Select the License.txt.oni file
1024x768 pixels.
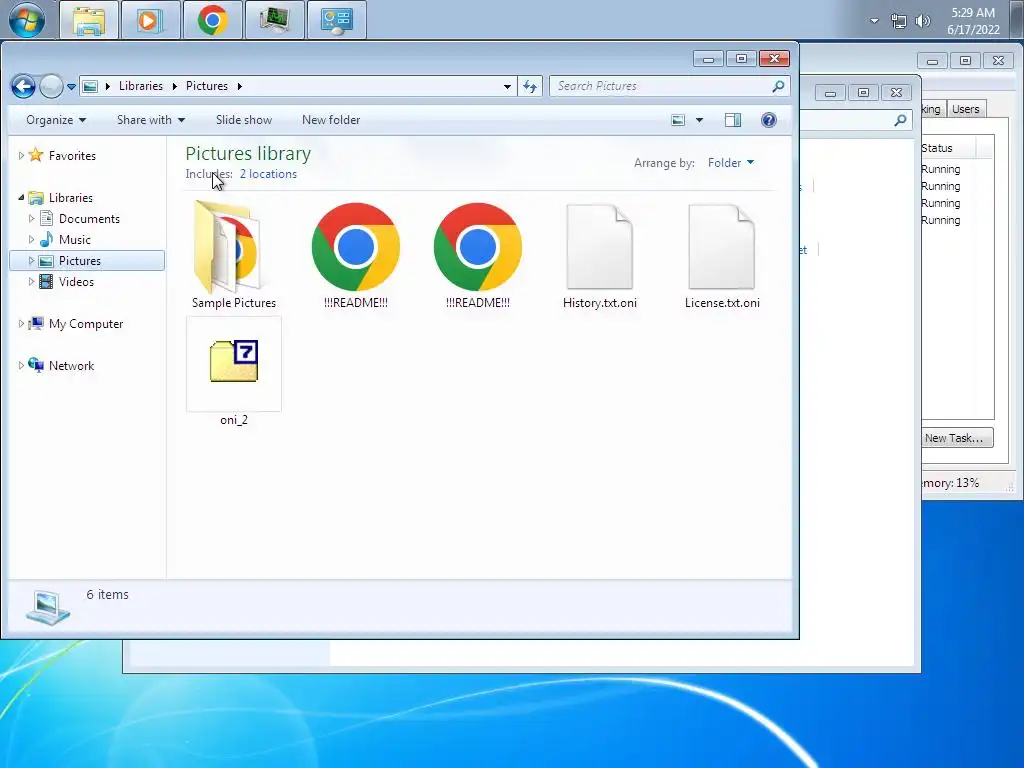(x=722, y=255)
